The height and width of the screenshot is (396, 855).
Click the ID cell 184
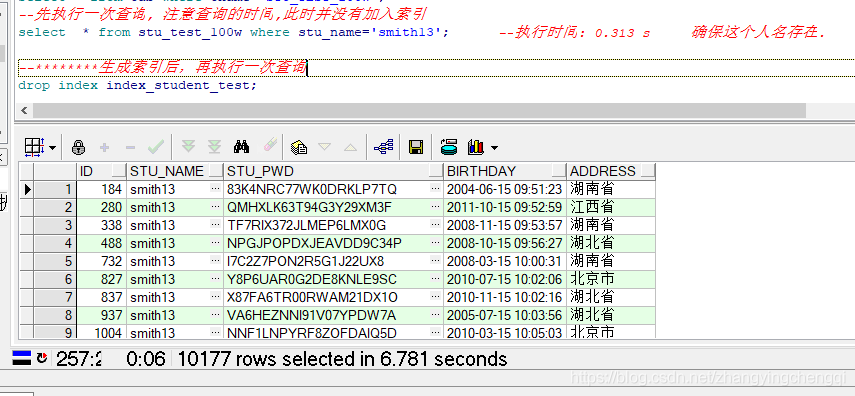pos(101,189)
